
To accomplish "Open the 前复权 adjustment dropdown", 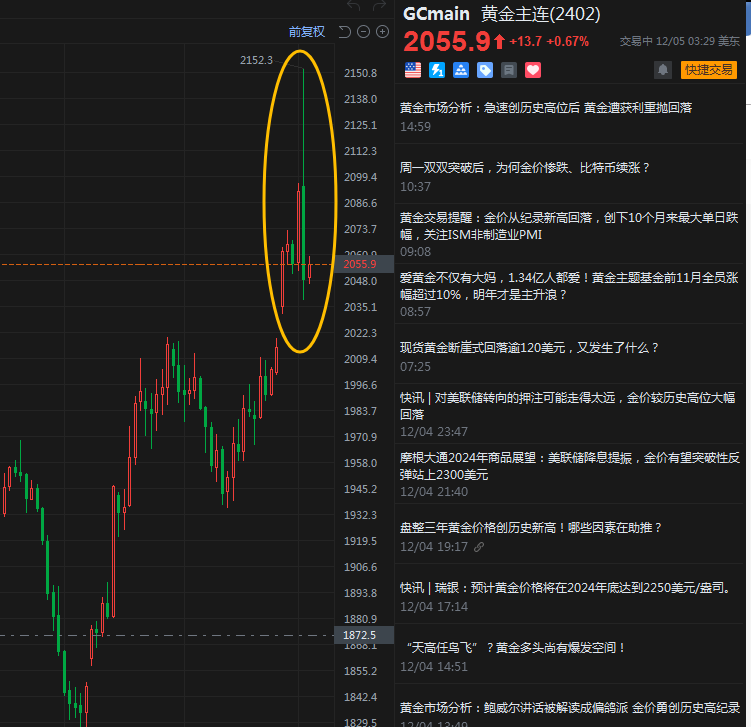I will pos(307,32).
